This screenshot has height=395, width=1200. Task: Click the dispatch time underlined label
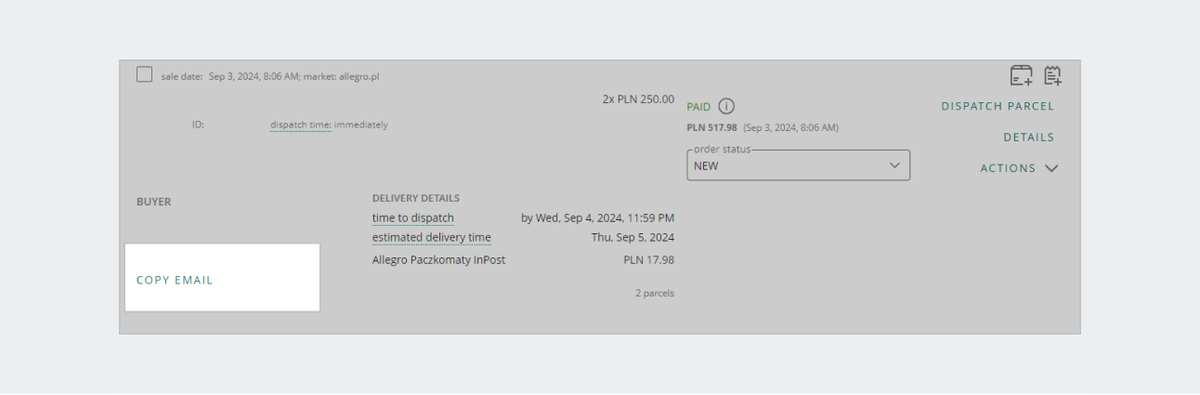coord(300,125)
